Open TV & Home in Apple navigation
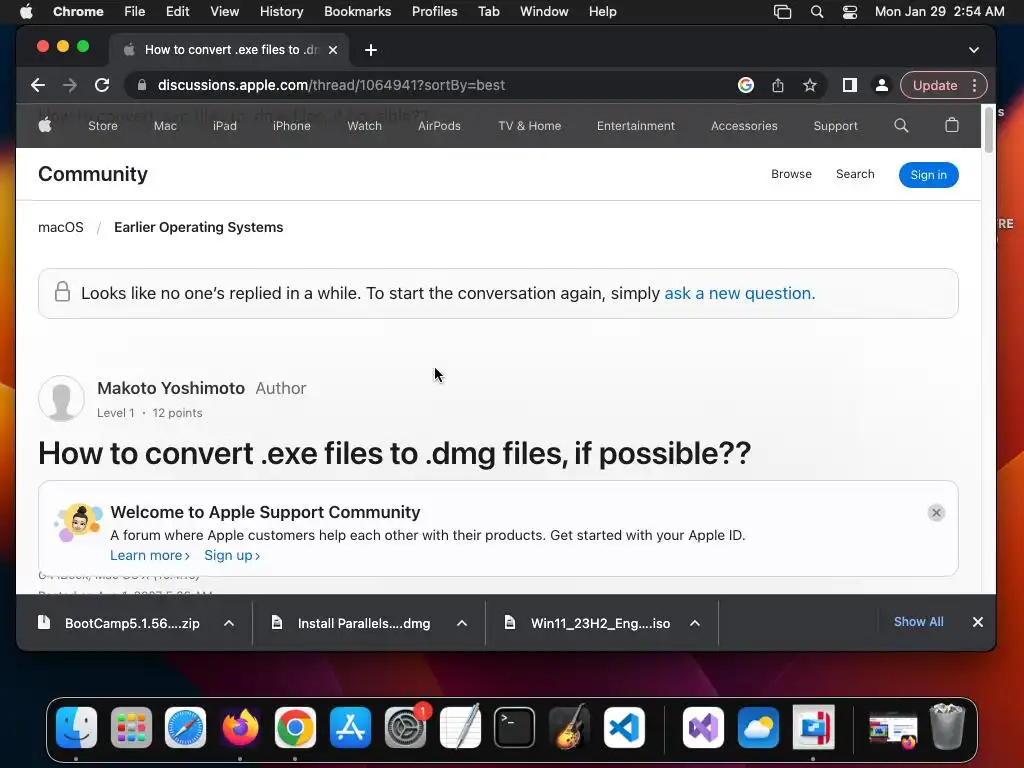The height and width of the screenshot is (768, 1024). pyautogui.click(x=530, y=125)
